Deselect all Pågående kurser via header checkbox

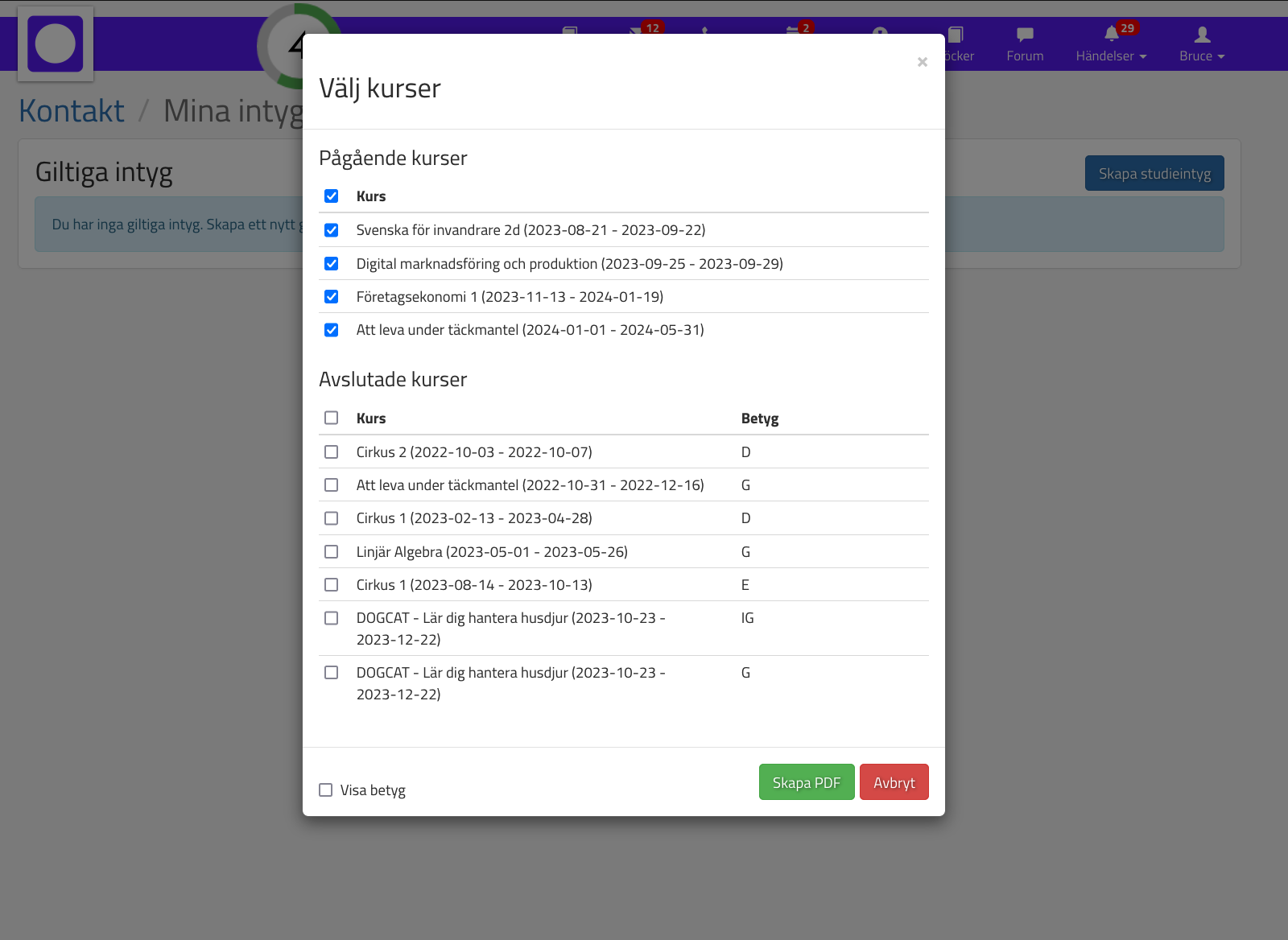click(x=331, y=196)
